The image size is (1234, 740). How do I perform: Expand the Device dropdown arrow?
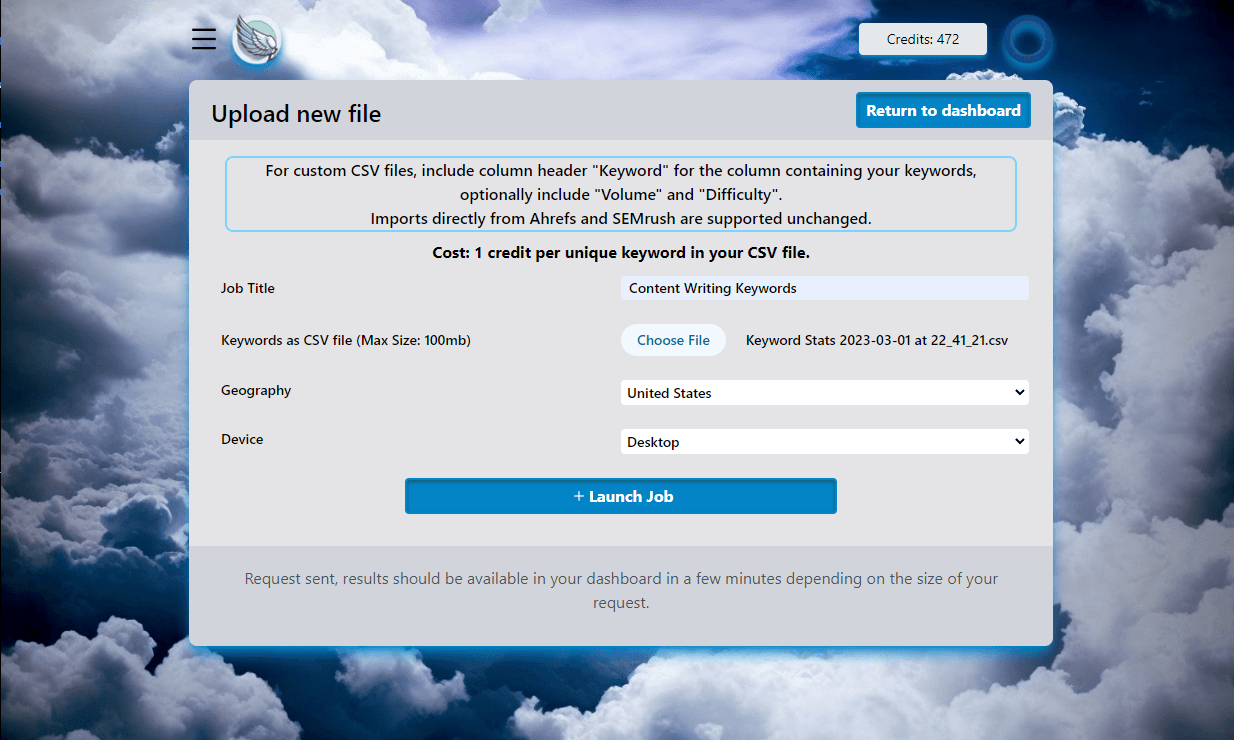pos(1019,441)
